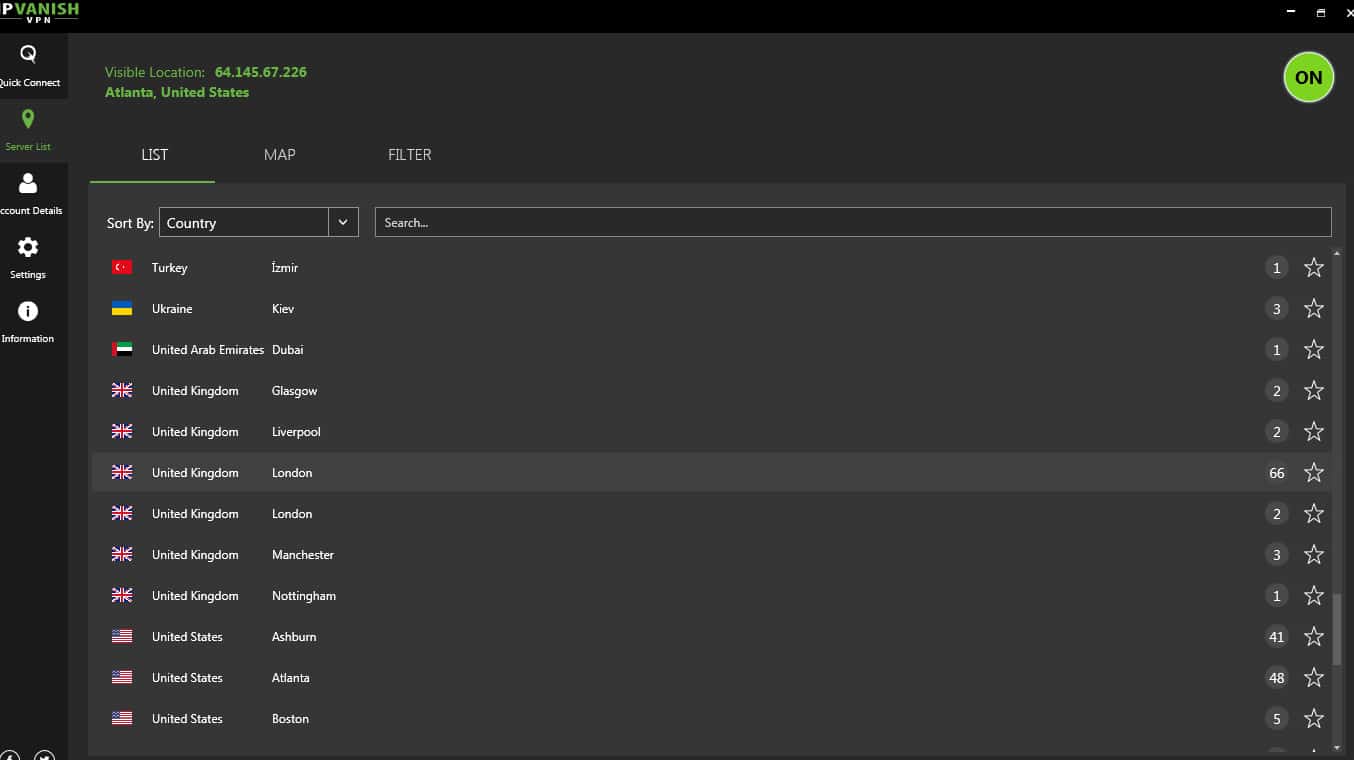This screenshot has height=760, width=1354.
Task: Click the US flag in Ashburn row
Action: point(122,636)
